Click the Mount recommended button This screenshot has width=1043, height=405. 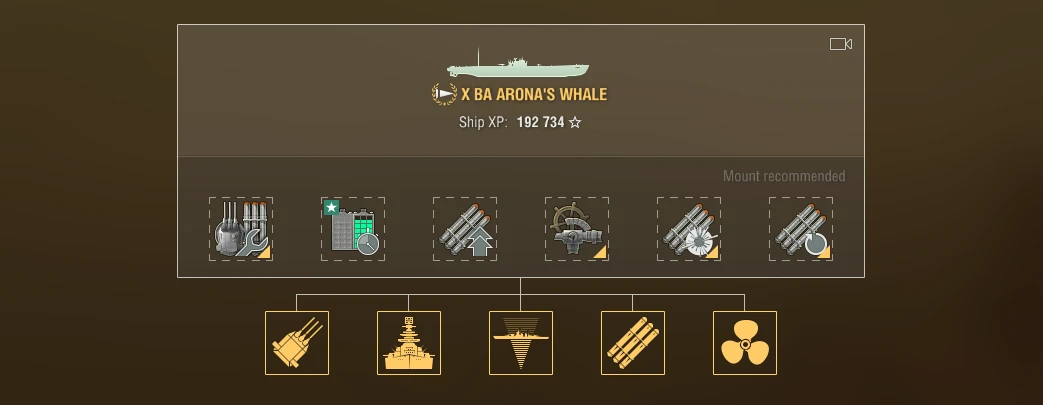click(784, 176)
